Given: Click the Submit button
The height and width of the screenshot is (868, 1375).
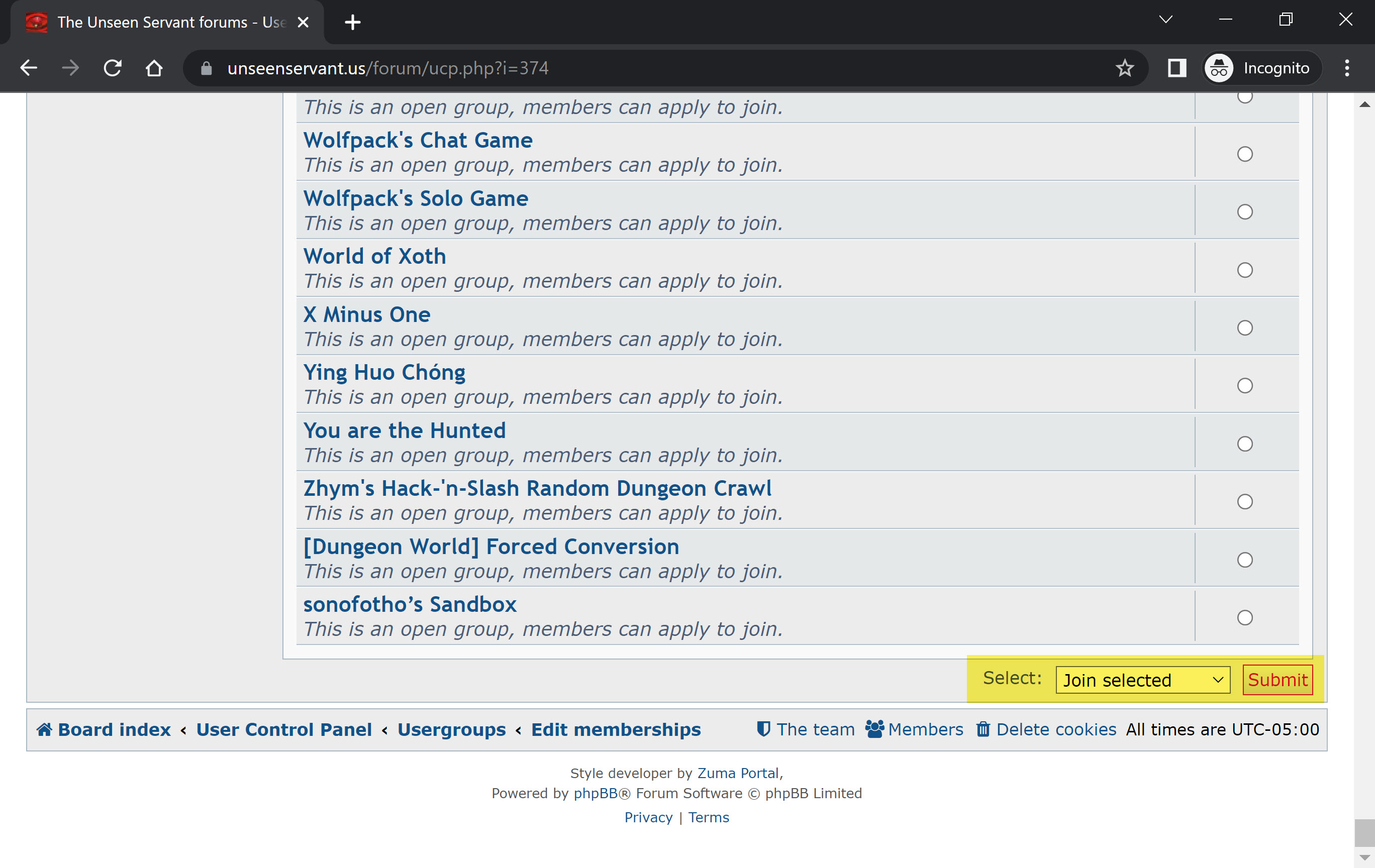Looking at the screenshot, I should tap(1278, 680).
